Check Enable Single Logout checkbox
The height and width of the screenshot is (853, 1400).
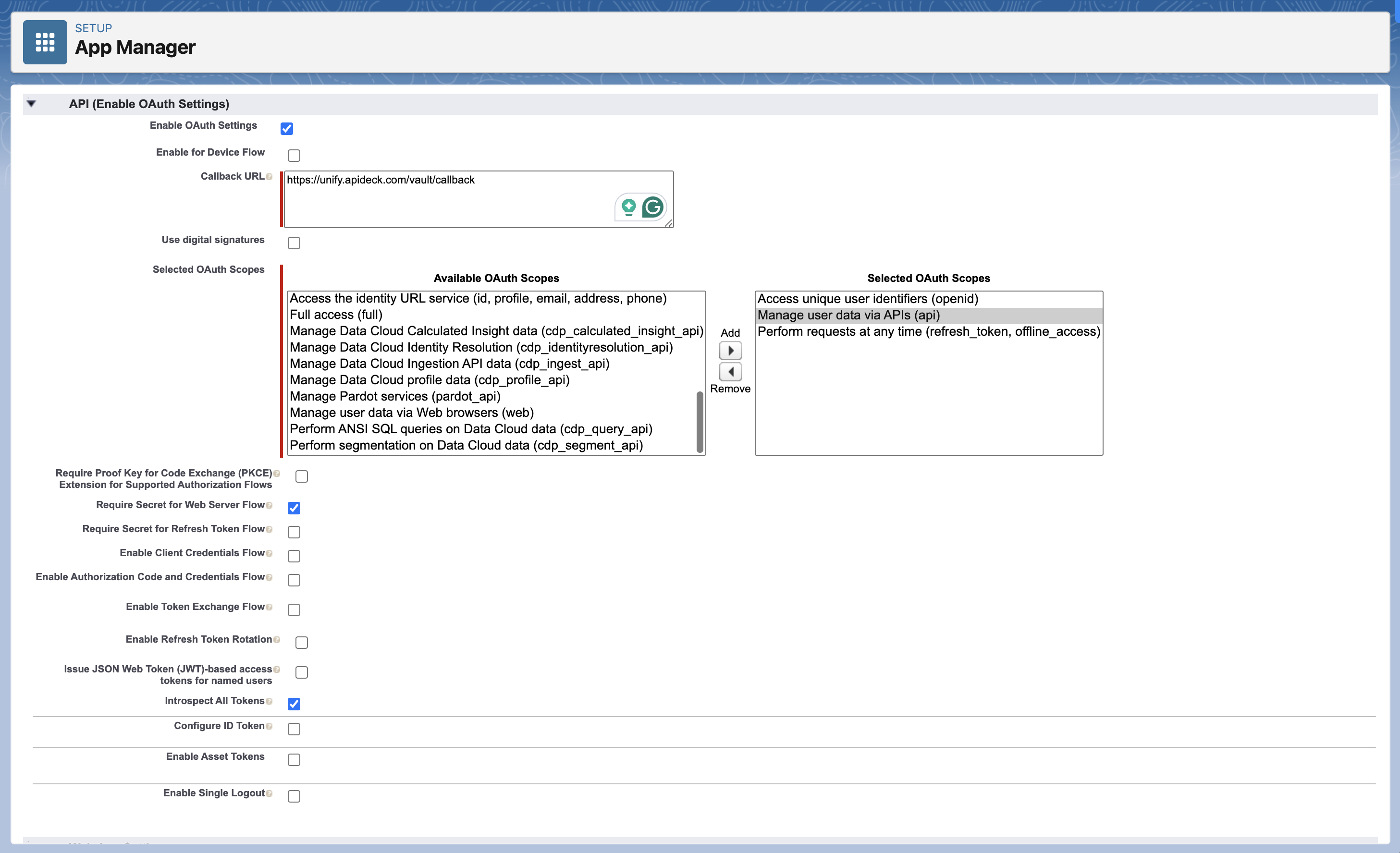pyautogui.click(x=294, y=796)
